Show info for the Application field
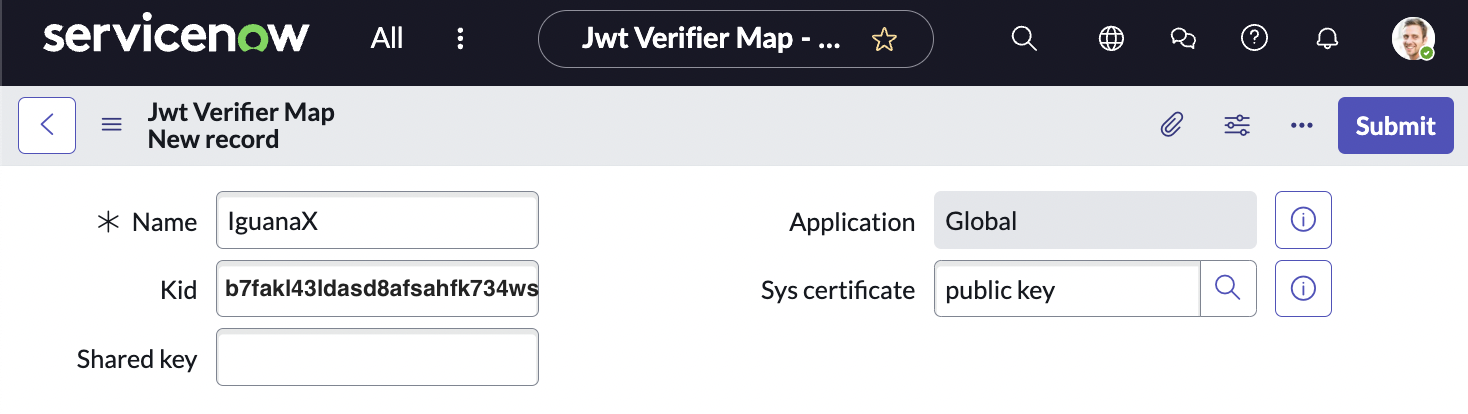Viewport: 1468px width, 414px height. pyautogui.click(x=1303, y=220)
